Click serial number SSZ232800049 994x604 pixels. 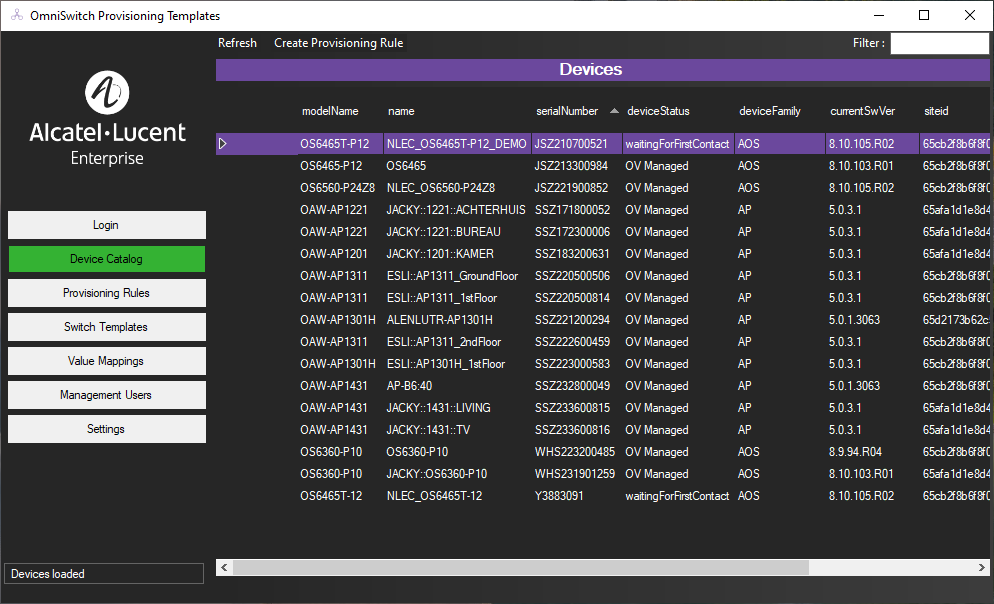(x=572, y=385)
